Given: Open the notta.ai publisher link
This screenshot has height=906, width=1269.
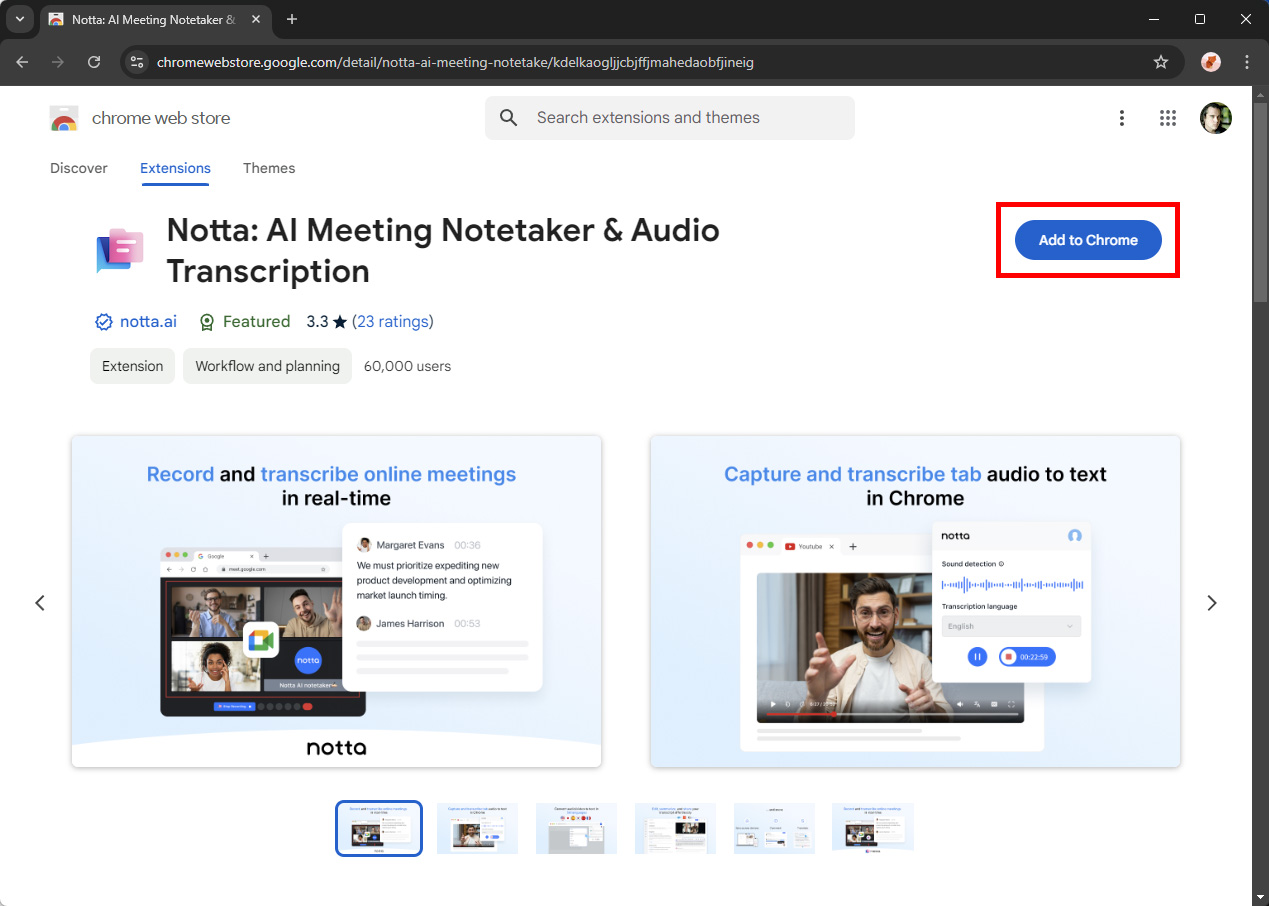Looking at the screenshot, I should (x=148, y=321).
